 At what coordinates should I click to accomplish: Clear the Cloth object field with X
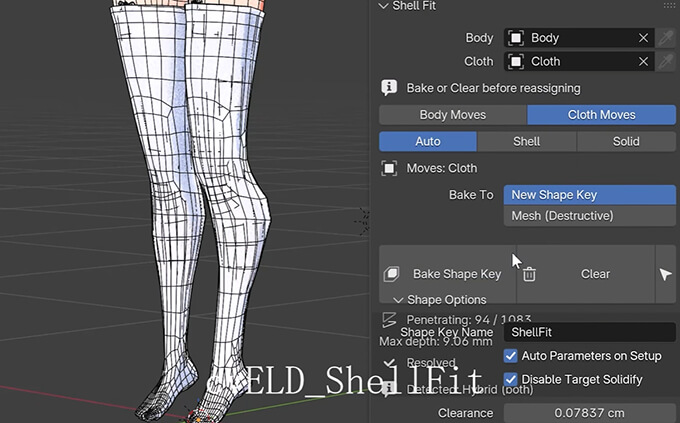(x=643, y=62)
